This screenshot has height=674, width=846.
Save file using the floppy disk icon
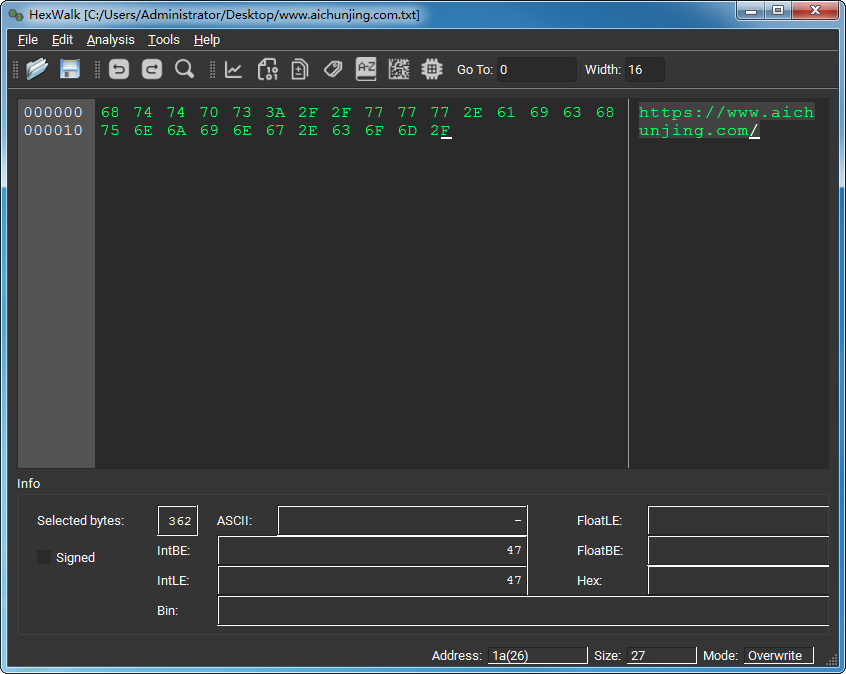(x=70, y=69)
